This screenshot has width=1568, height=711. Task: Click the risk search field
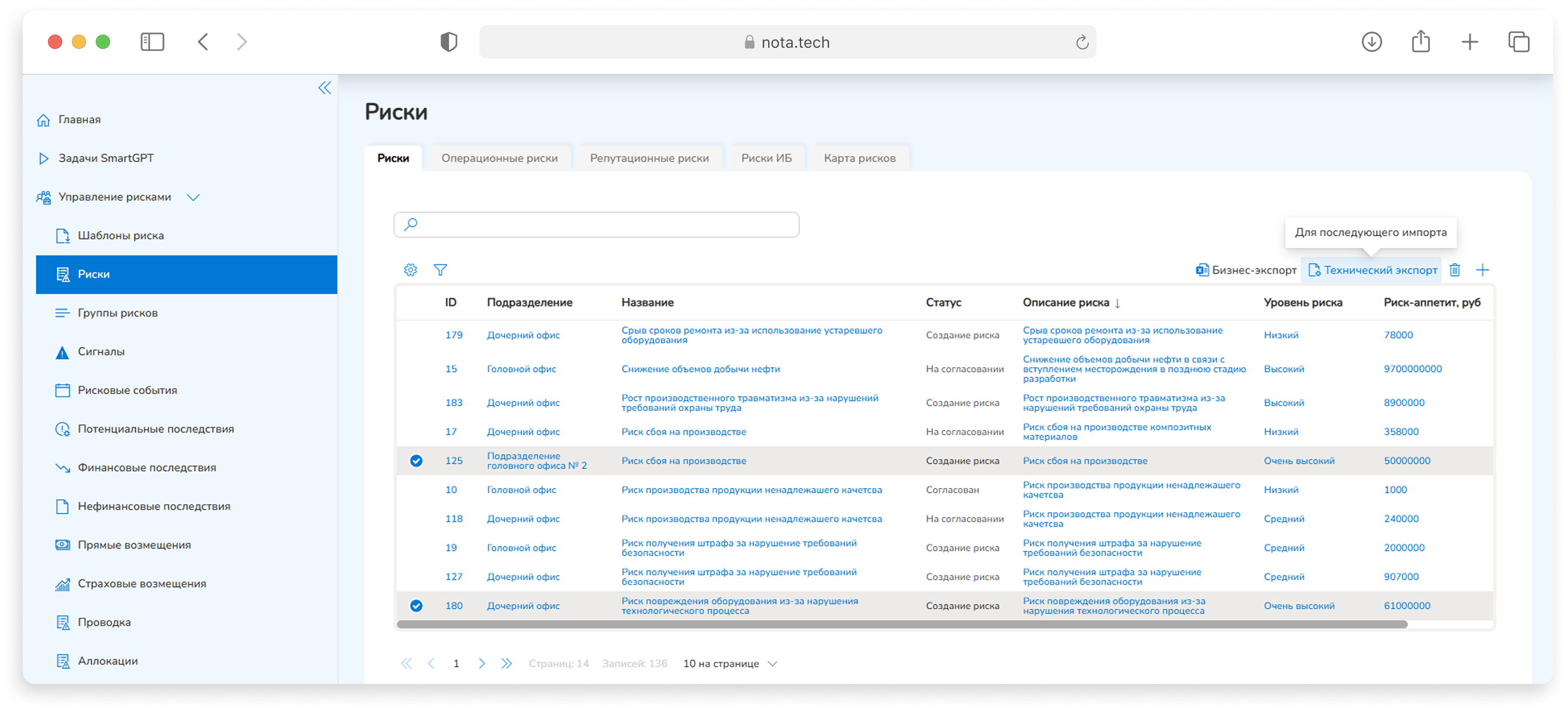tap(597, 225)
